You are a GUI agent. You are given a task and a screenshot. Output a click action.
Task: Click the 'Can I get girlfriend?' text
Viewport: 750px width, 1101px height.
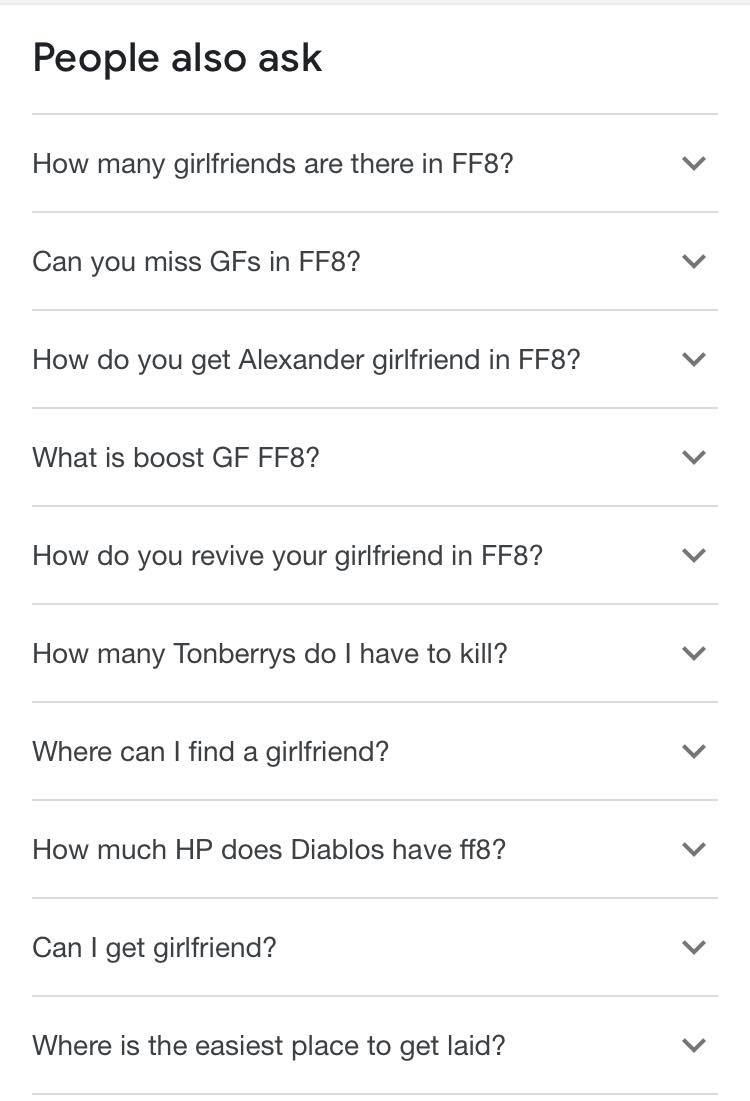tap(154, 947)
